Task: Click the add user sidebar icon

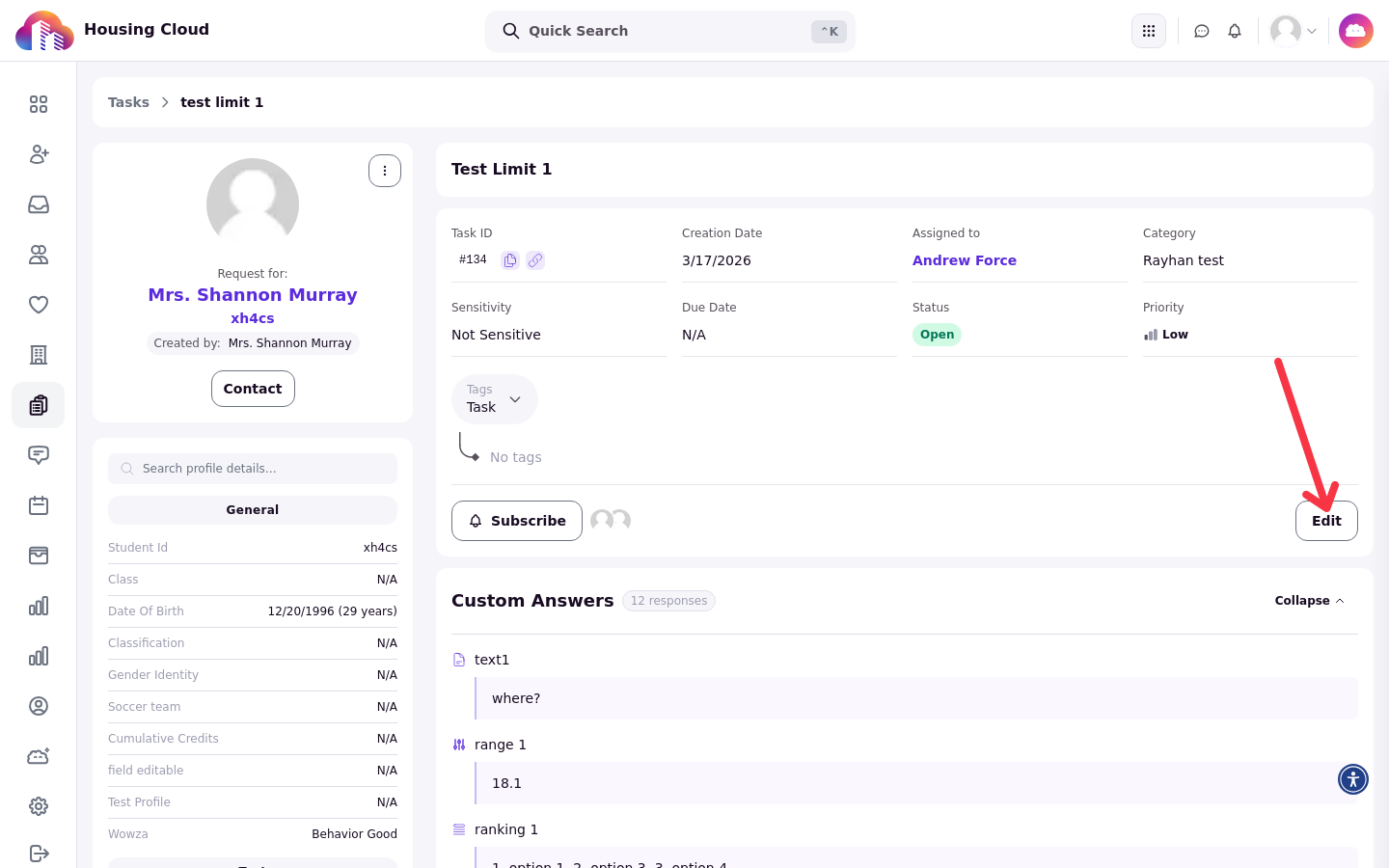Action: coord(39,154)
